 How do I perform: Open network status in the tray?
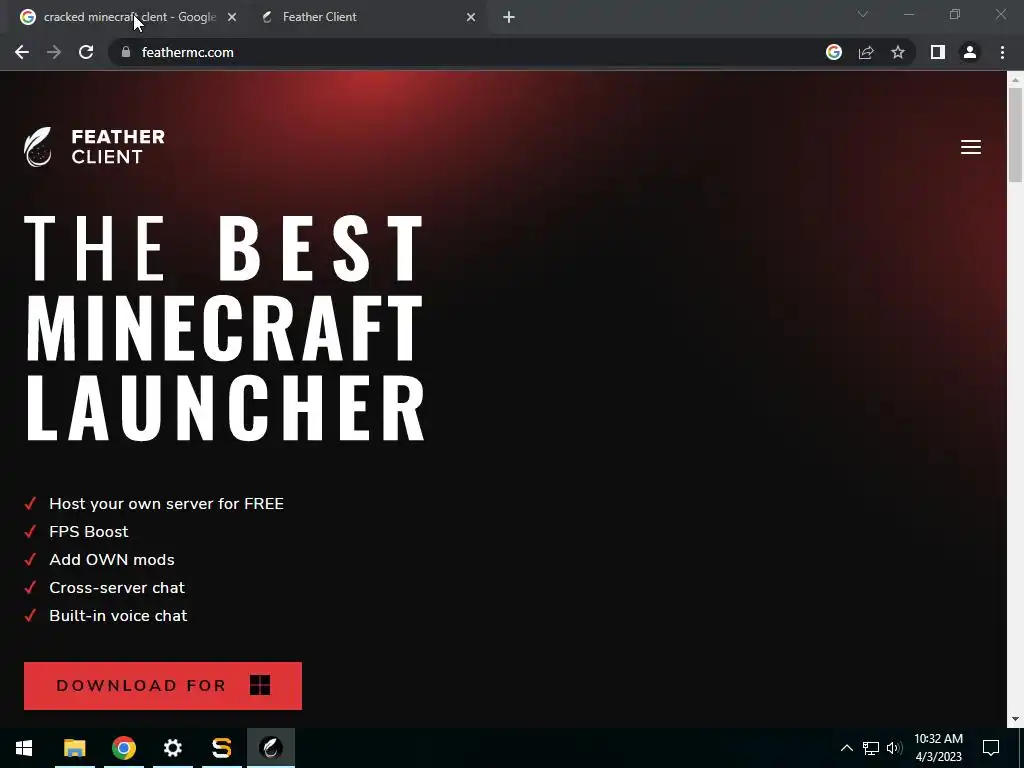pyautogui.click(x=871, y=748)
